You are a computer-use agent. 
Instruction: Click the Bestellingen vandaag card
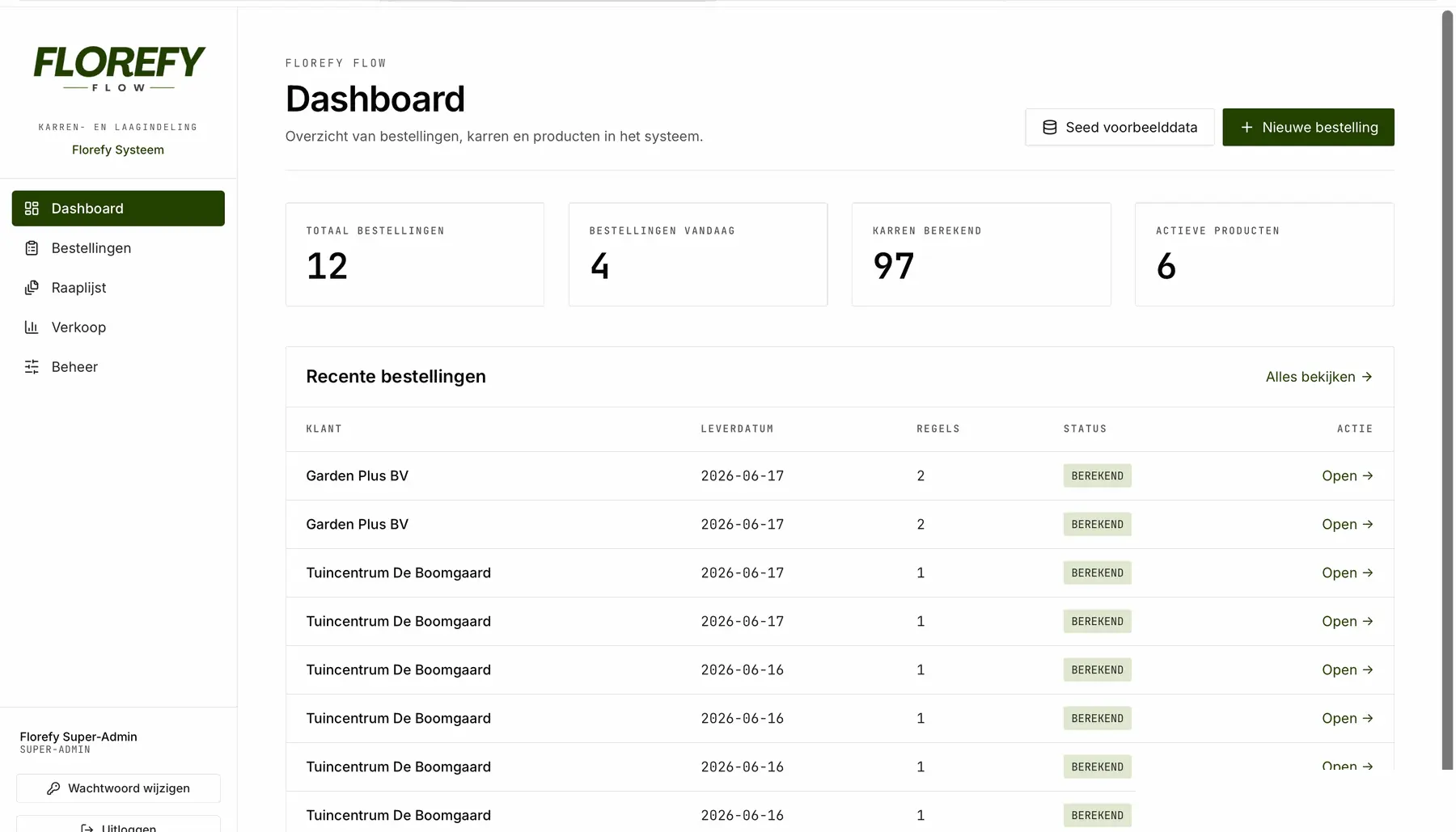698,255
